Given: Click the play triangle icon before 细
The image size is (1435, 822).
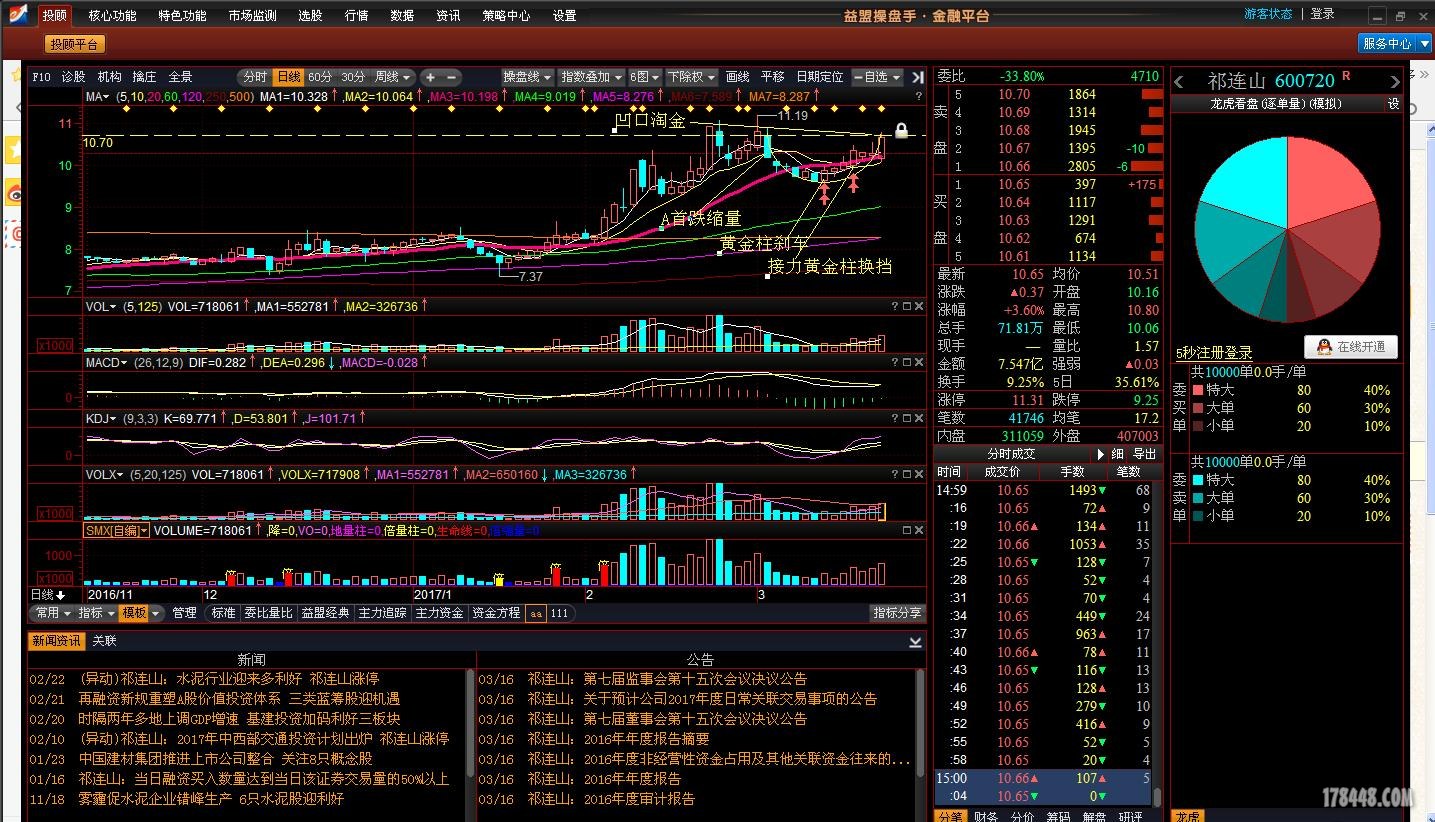Looking at the screenshot, I should (1101, 454).
